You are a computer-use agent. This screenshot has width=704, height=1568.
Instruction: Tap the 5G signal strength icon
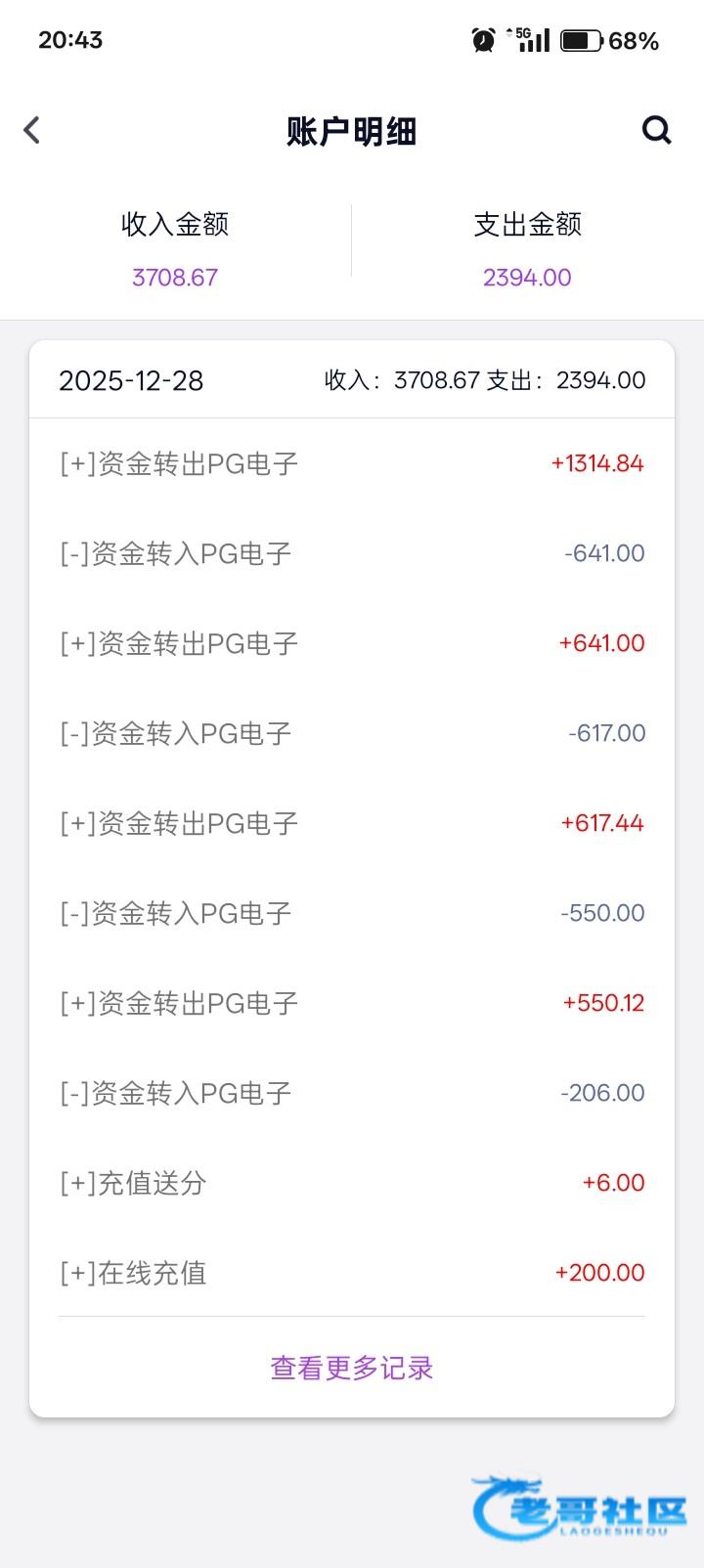(529, 40)
